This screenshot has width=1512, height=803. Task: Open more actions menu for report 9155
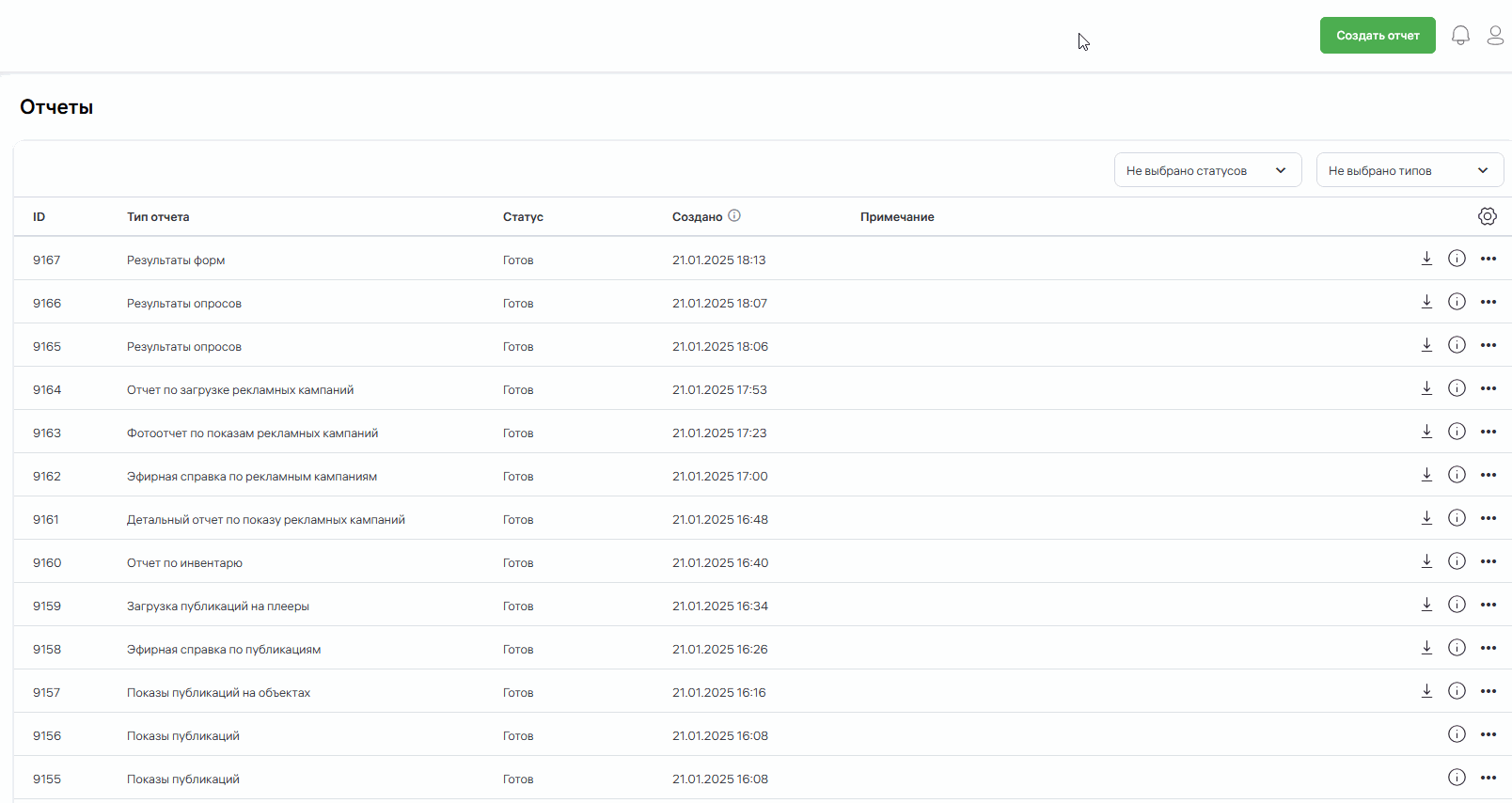point(1488,778)
